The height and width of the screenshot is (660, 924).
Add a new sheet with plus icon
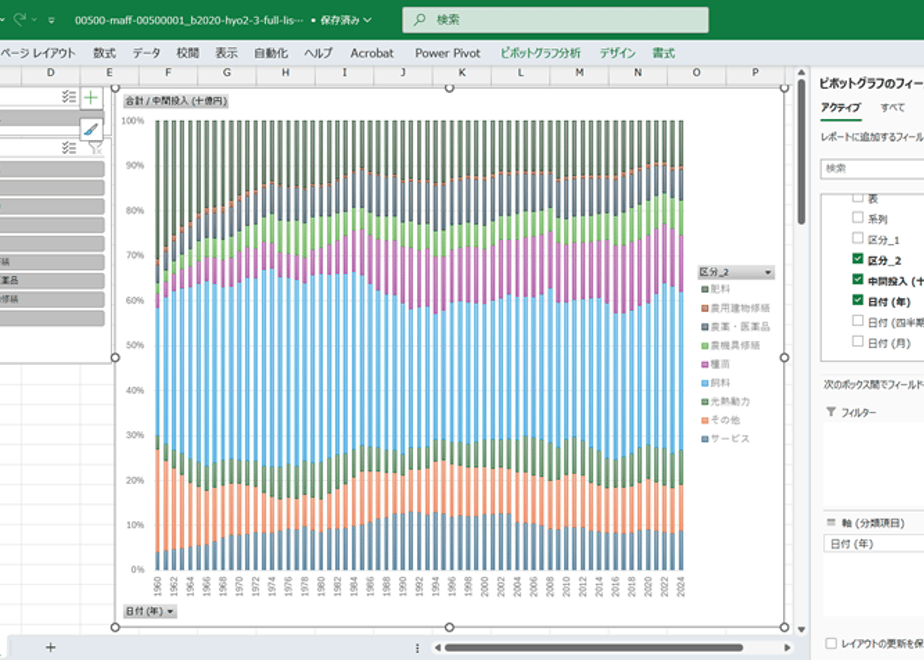coord(51,648)
